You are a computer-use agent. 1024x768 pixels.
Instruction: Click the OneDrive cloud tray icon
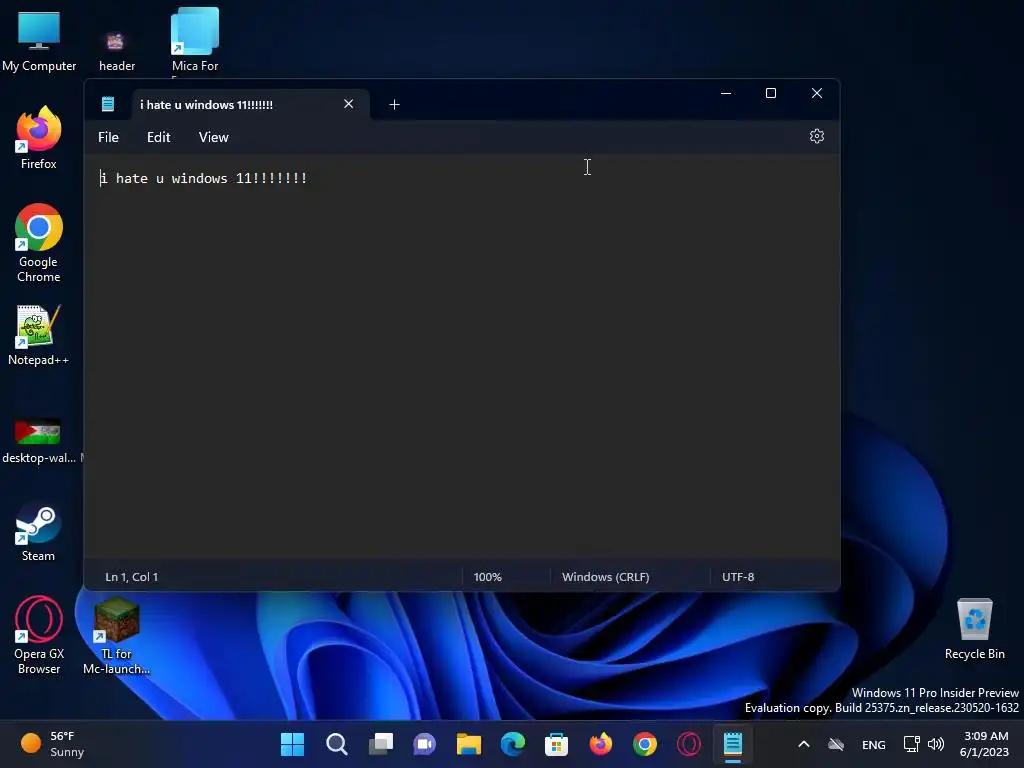pos(836,744)
